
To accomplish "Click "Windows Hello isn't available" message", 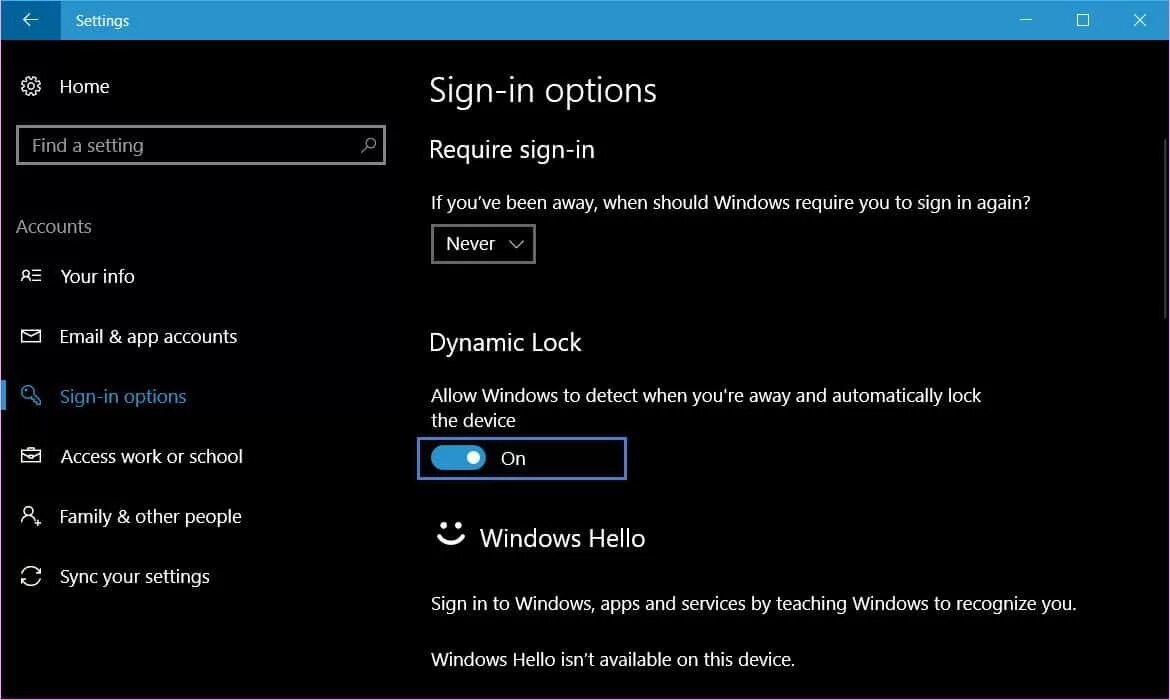I will coord(613,660).
